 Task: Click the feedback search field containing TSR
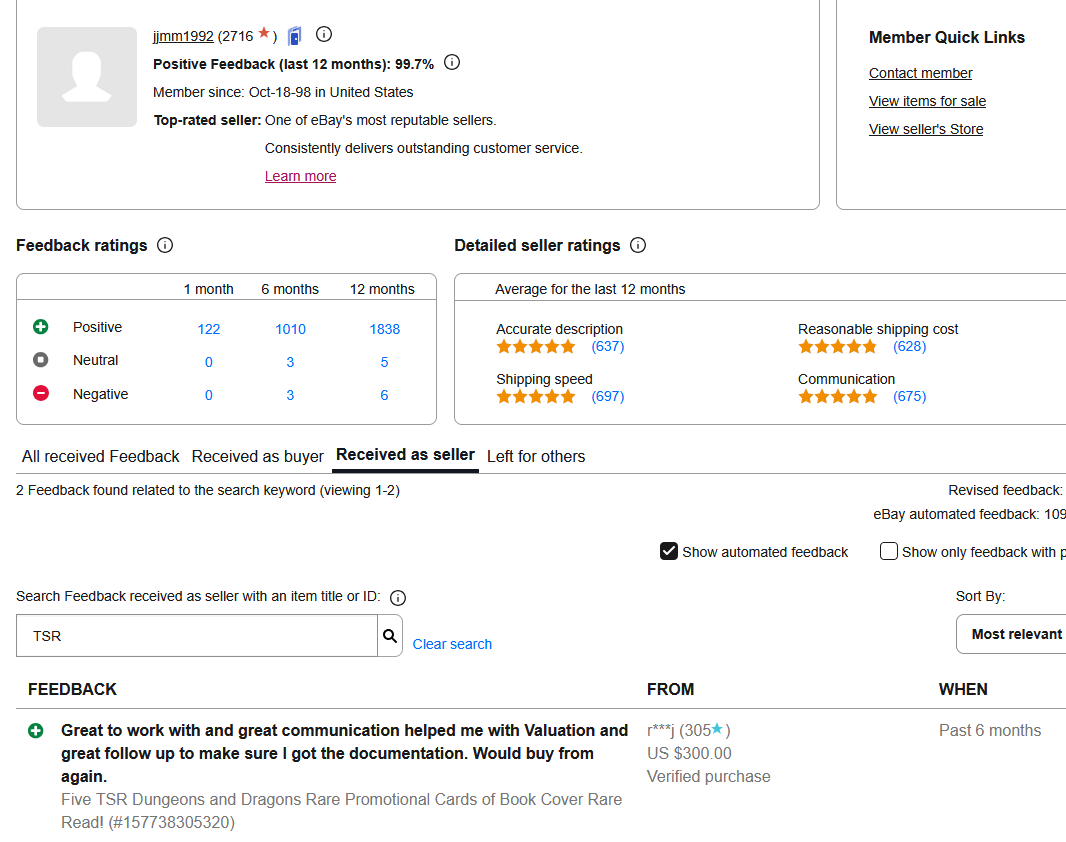coord(197,635)
